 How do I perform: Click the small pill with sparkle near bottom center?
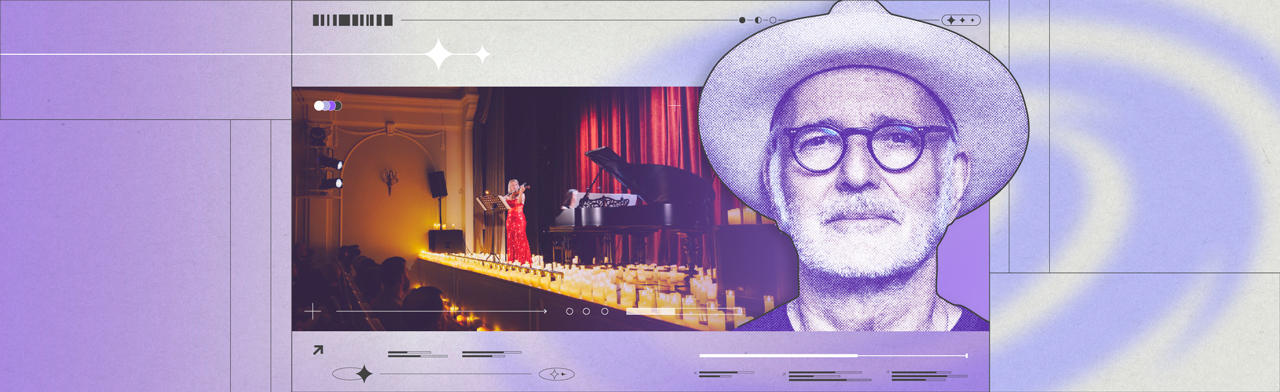click(x=557, y=374)
